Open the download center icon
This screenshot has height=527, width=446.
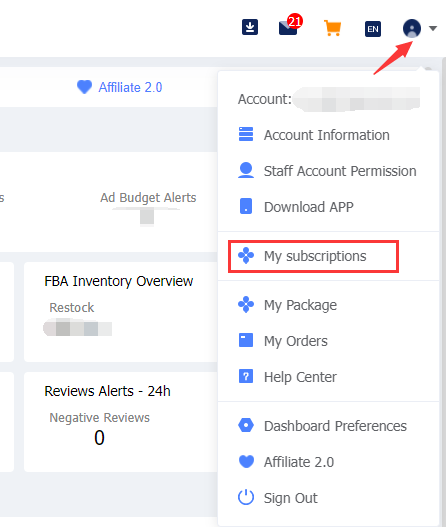[x=250, y=27]
